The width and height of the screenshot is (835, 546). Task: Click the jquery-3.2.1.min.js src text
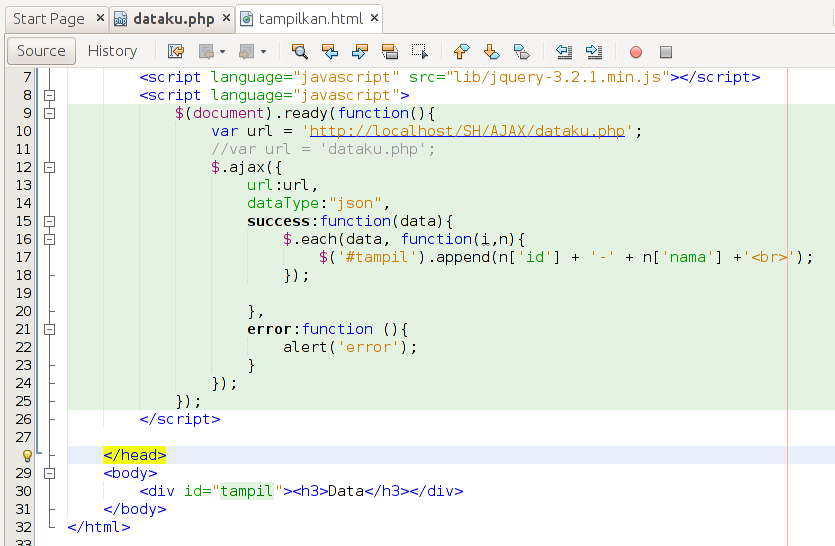click(558, 77)
